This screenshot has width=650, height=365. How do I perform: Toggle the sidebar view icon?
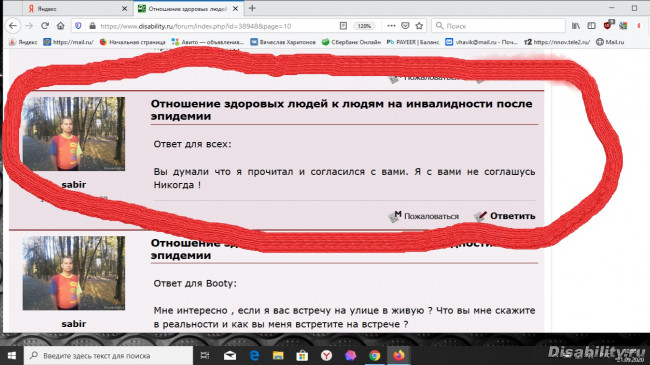592,26
